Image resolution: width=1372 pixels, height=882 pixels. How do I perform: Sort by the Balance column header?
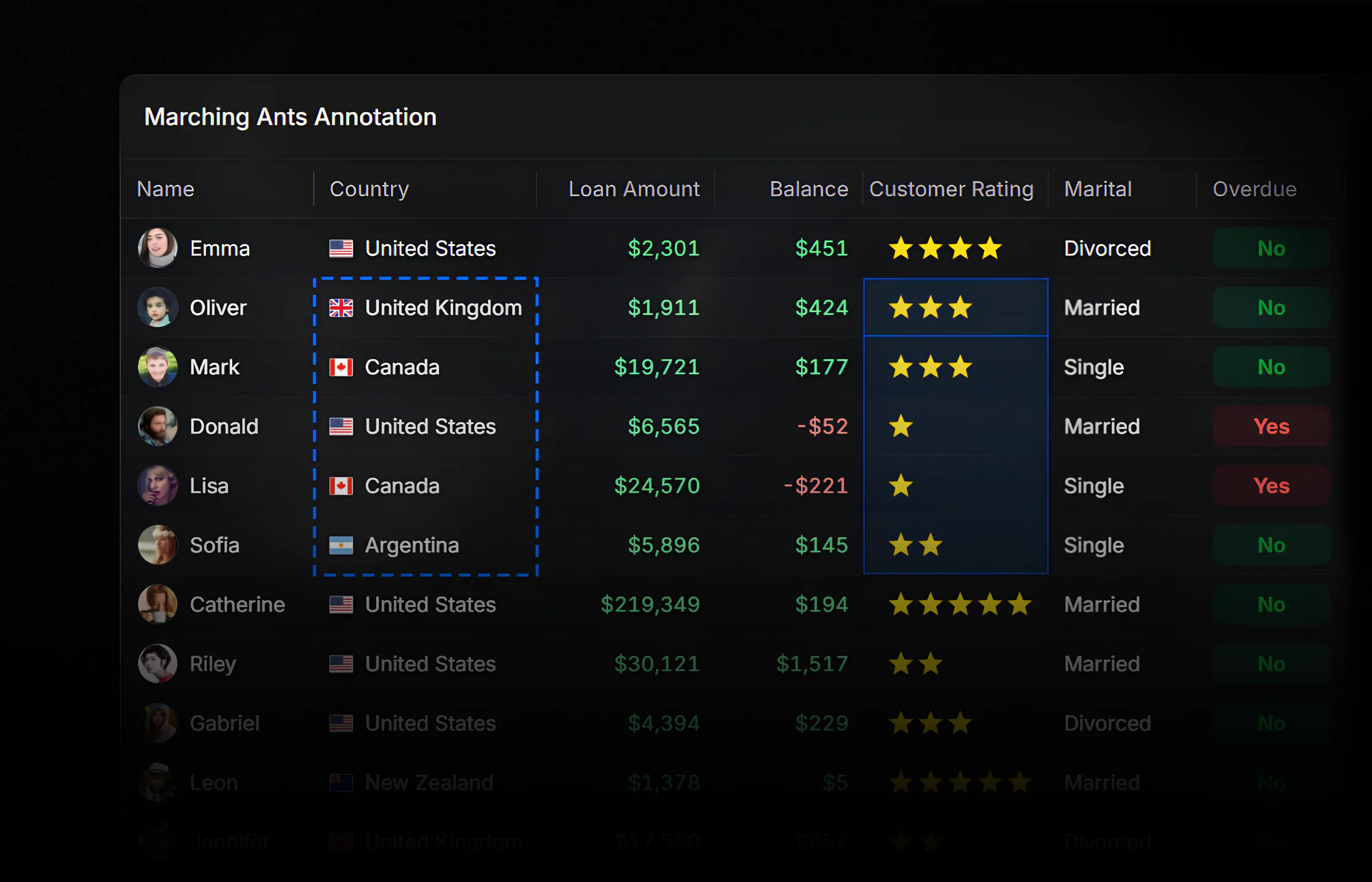809,189
